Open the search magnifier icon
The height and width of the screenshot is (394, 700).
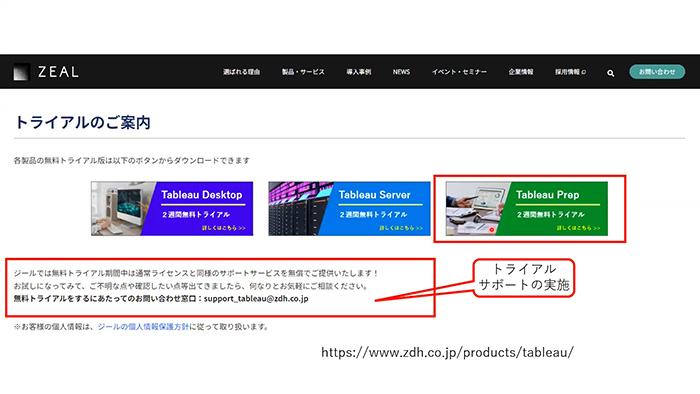tap(610, 73)
